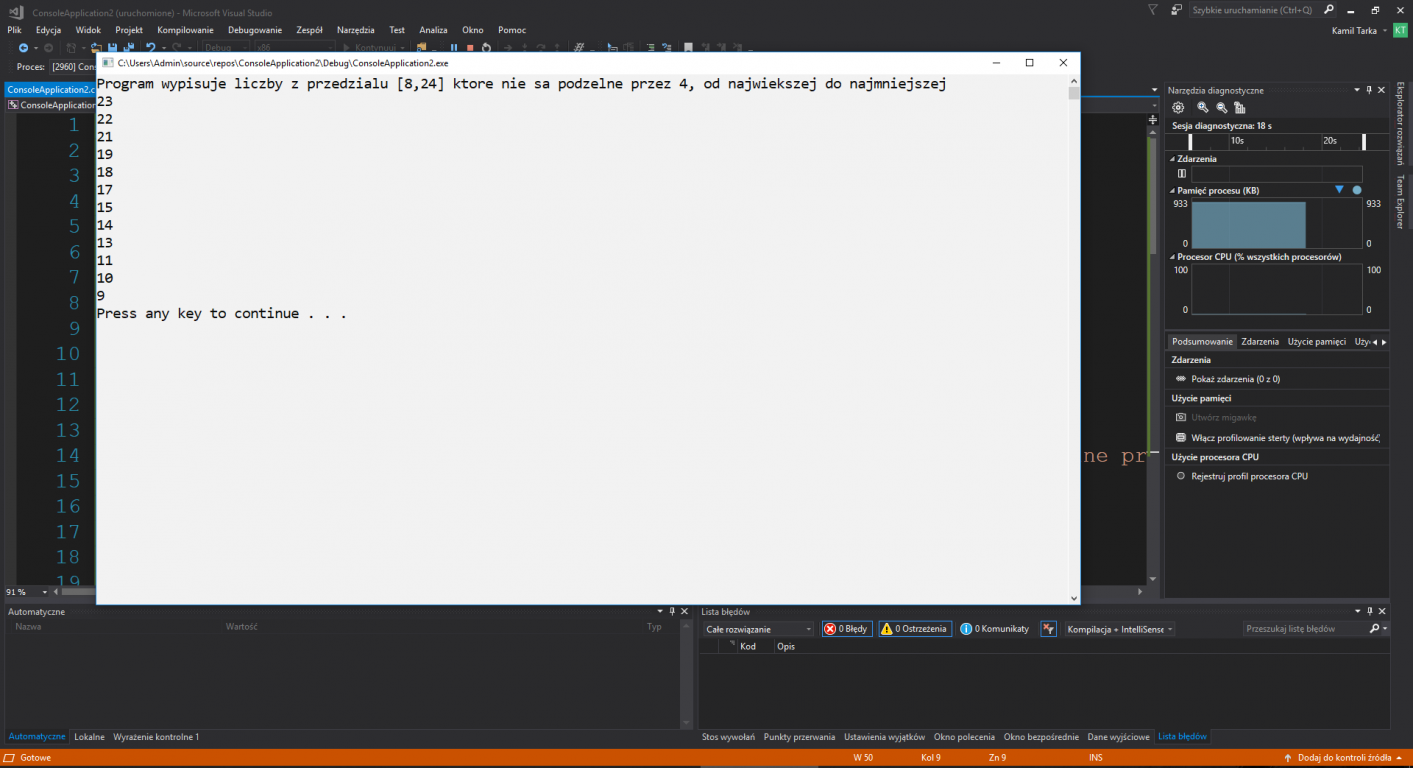
Task: Pin the Lista błędów panel
Action: 1370,611
